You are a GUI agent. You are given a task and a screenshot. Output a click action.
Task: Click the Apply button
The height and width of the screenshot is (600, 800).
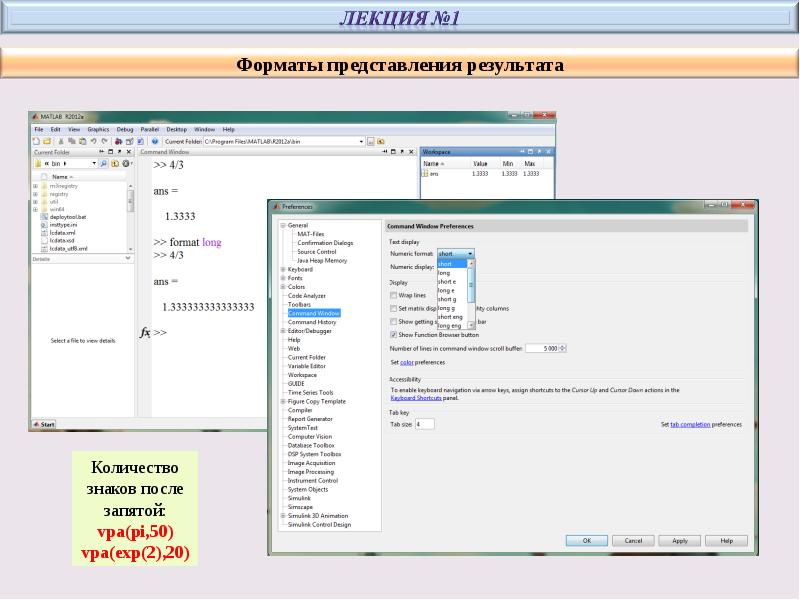[x=680, y=540]
